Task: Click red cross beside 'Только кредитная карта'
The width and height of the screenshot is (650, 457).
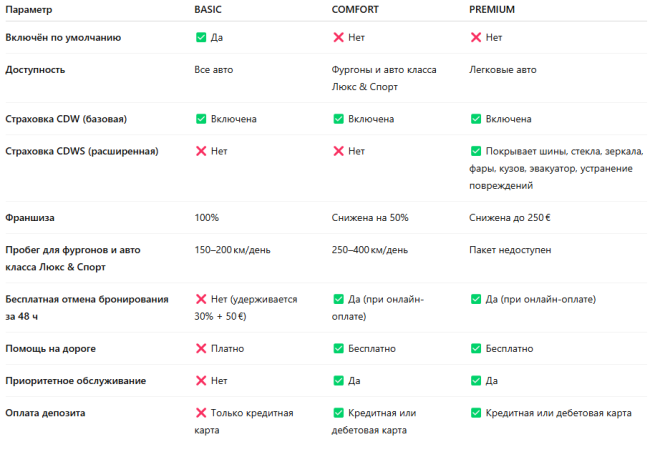Action: pyautogui.click(x=201, y=413)
